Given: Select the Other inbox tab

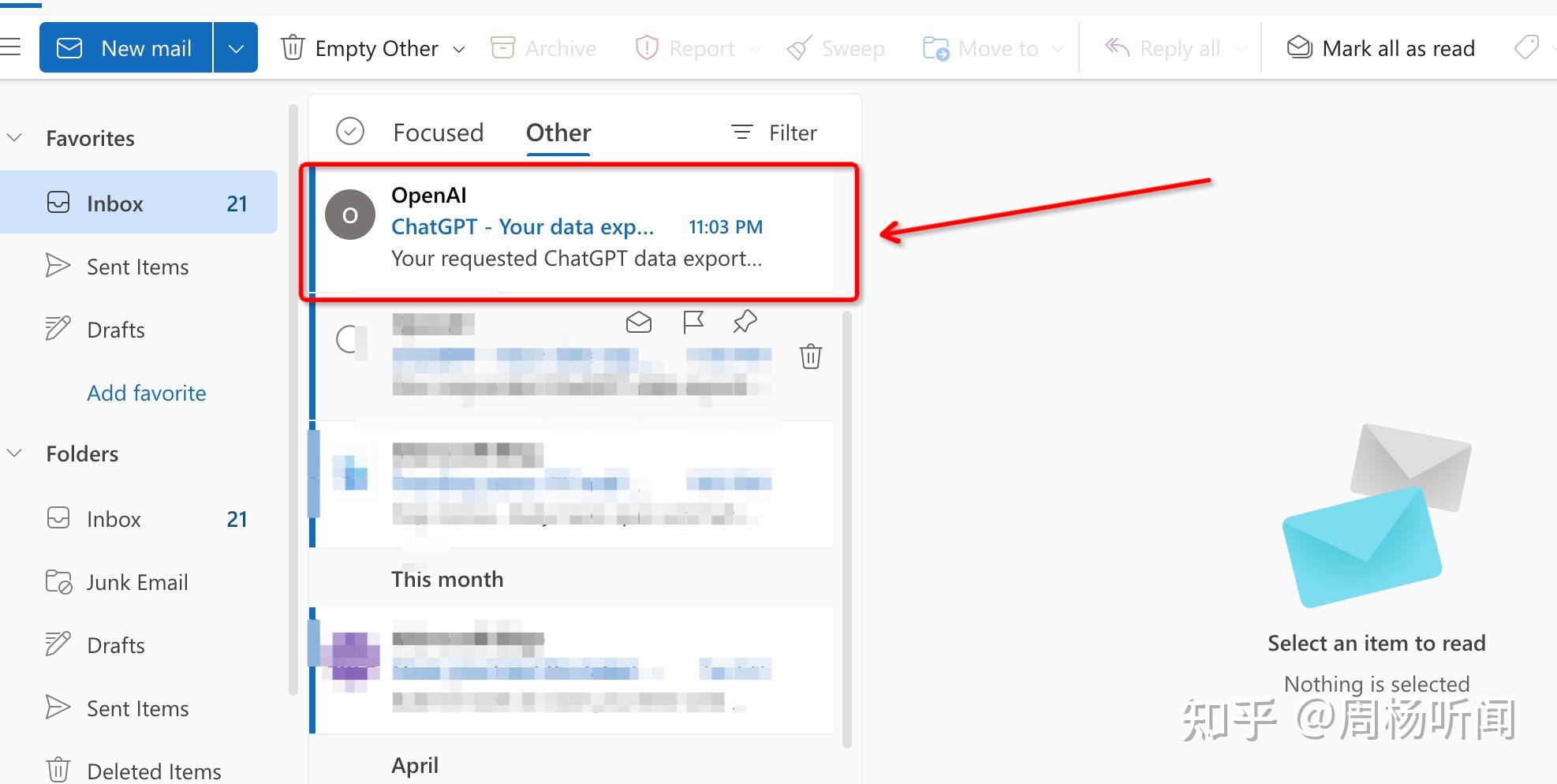Looking at the screenshot, I should (558, 133).
